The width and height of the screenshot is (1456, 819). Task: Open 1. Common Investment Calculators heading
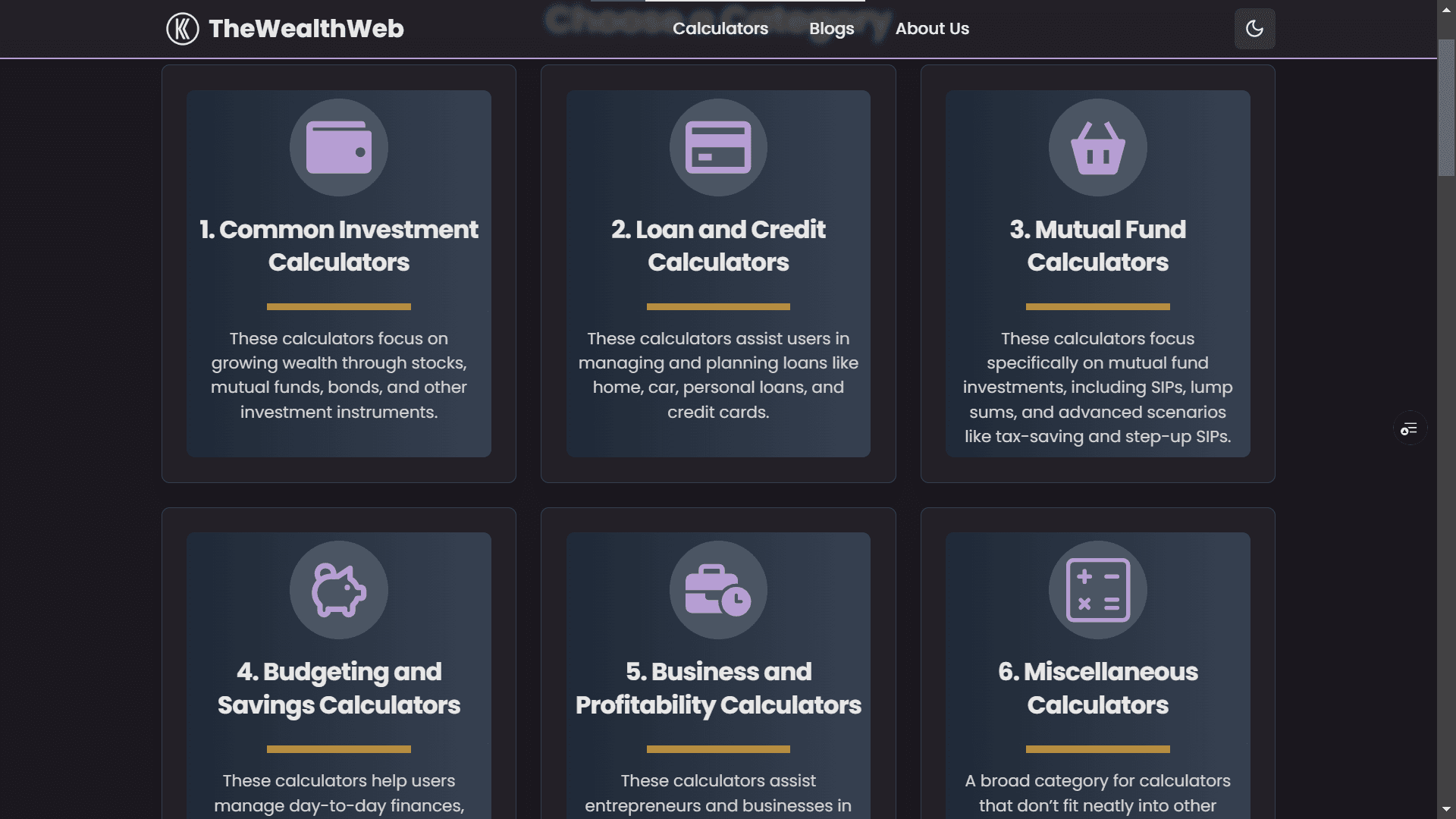click(339, 246)
